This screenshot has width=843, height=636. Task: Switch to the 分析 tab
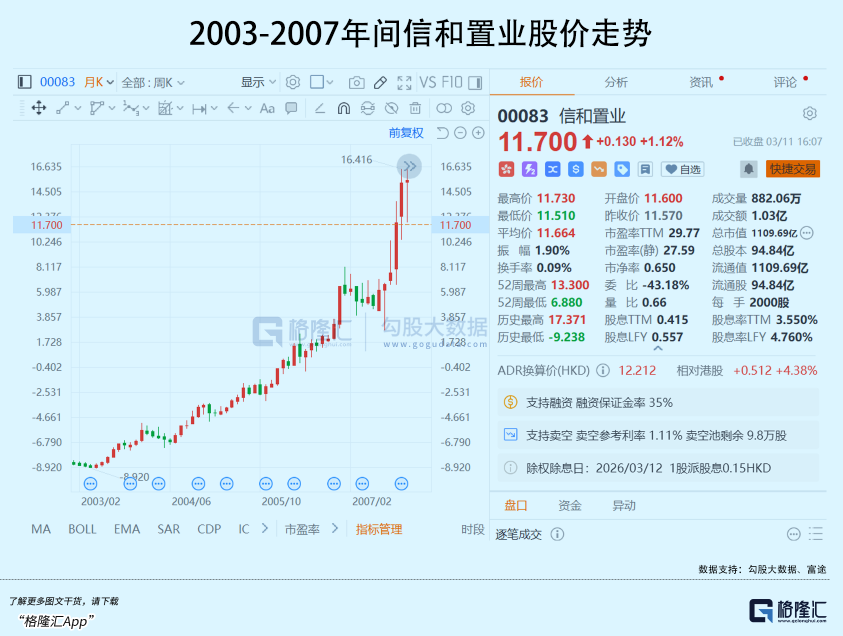click(616, 82)
